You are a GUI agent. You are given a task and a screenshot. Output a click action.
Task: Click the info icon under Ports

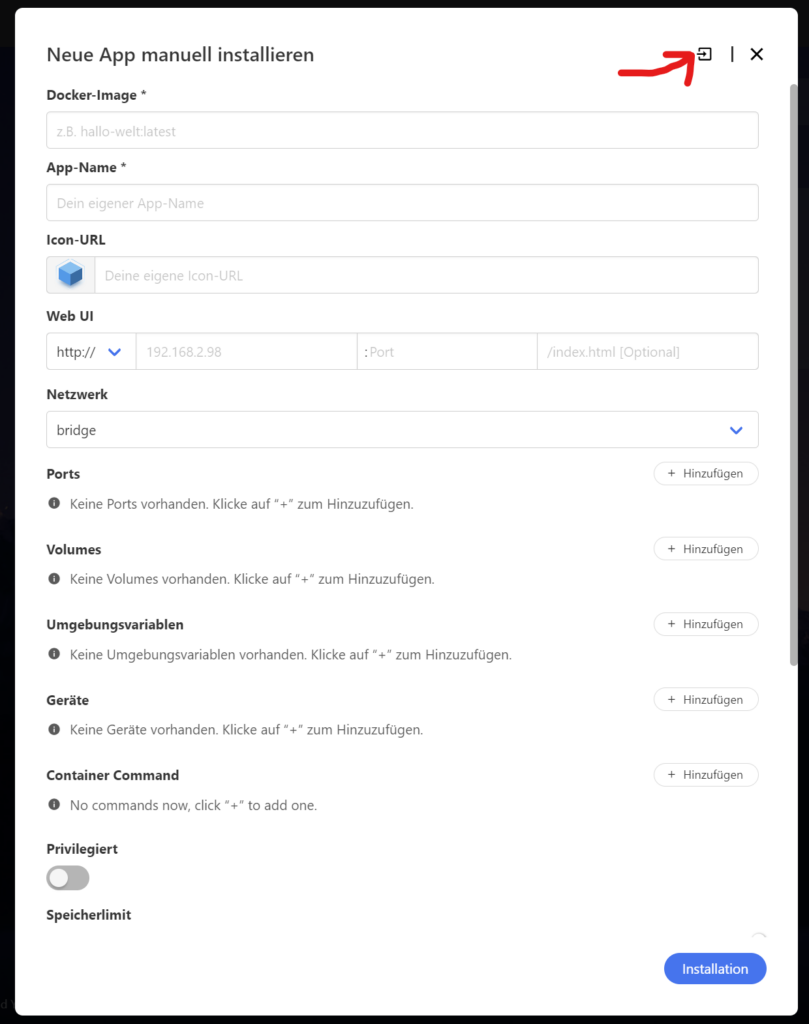(54, 504)
